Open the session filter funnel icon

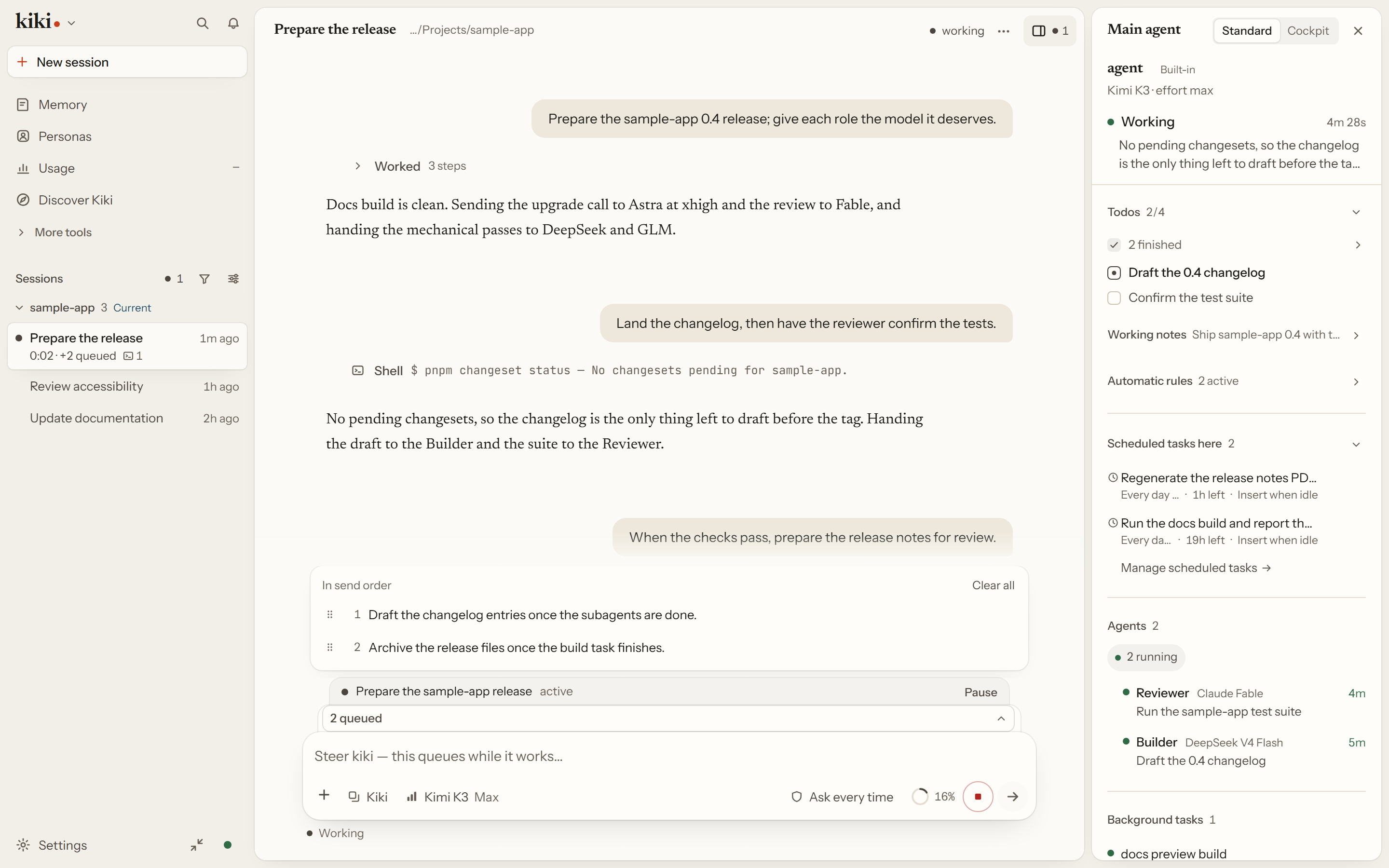click(204, 278)
